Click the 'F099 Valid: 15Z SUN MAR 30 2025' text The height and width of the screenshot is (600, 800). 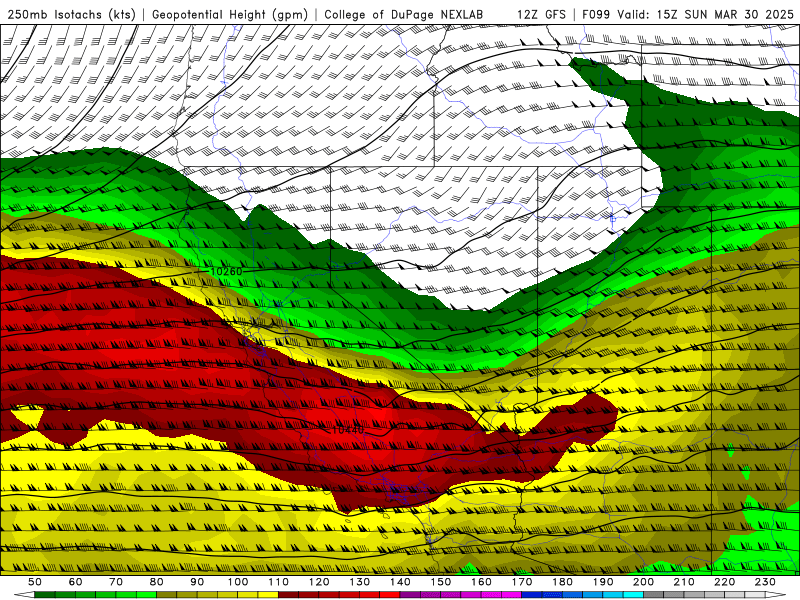coord(688,14)
